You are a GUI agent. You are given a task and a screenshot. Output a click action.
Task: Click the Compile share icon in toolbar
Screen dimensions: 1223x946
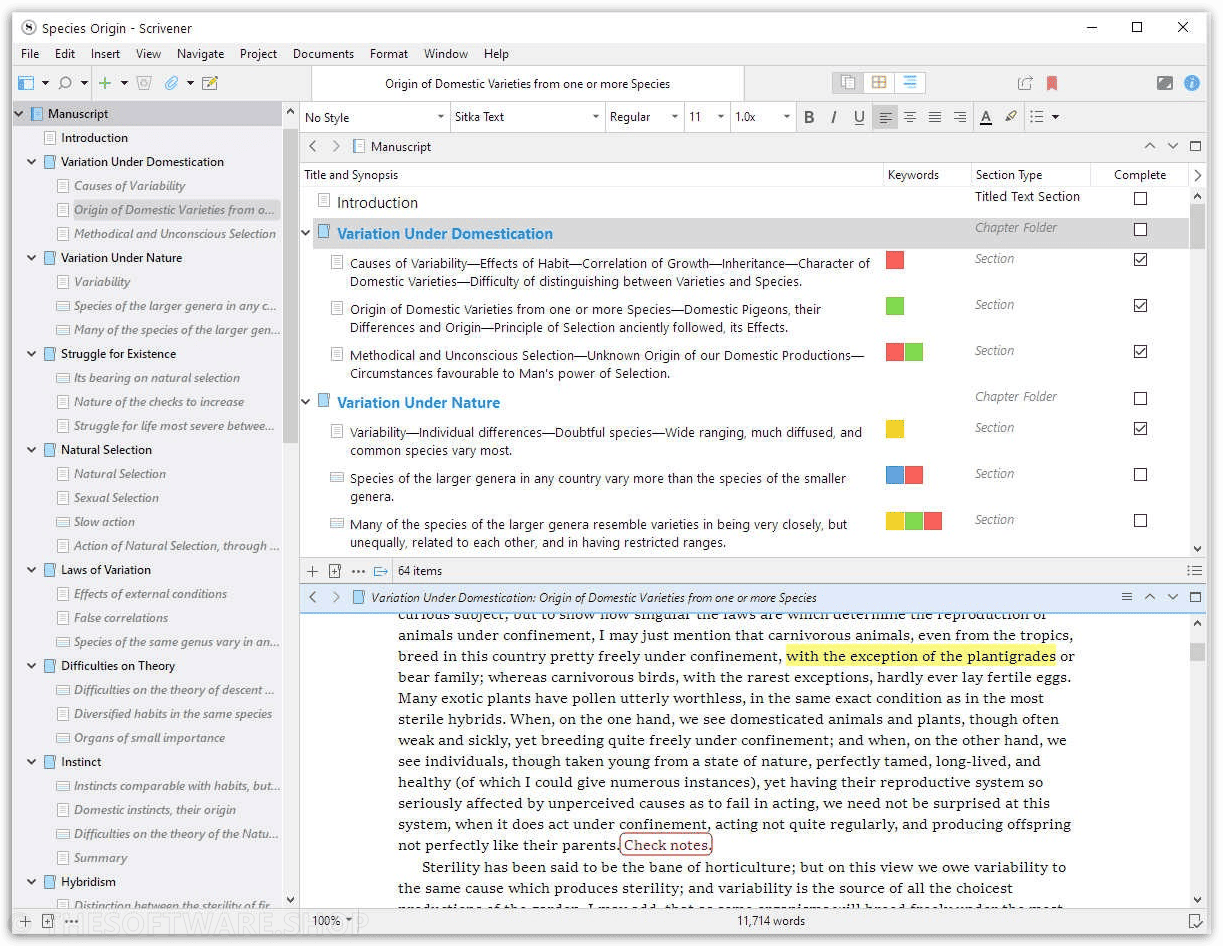click(x=1025, y=84)
